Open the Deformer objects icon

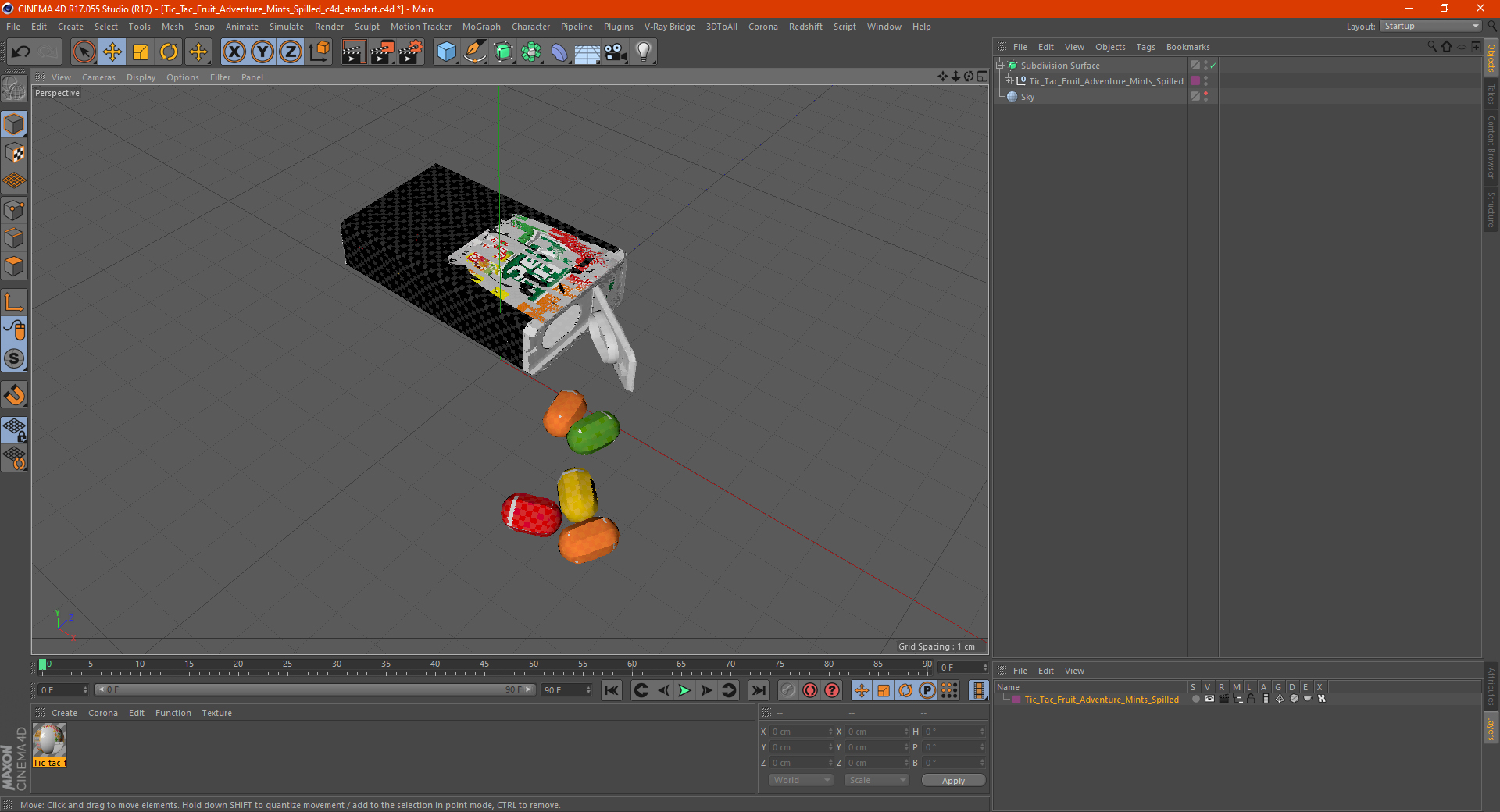tap(559, 52)
